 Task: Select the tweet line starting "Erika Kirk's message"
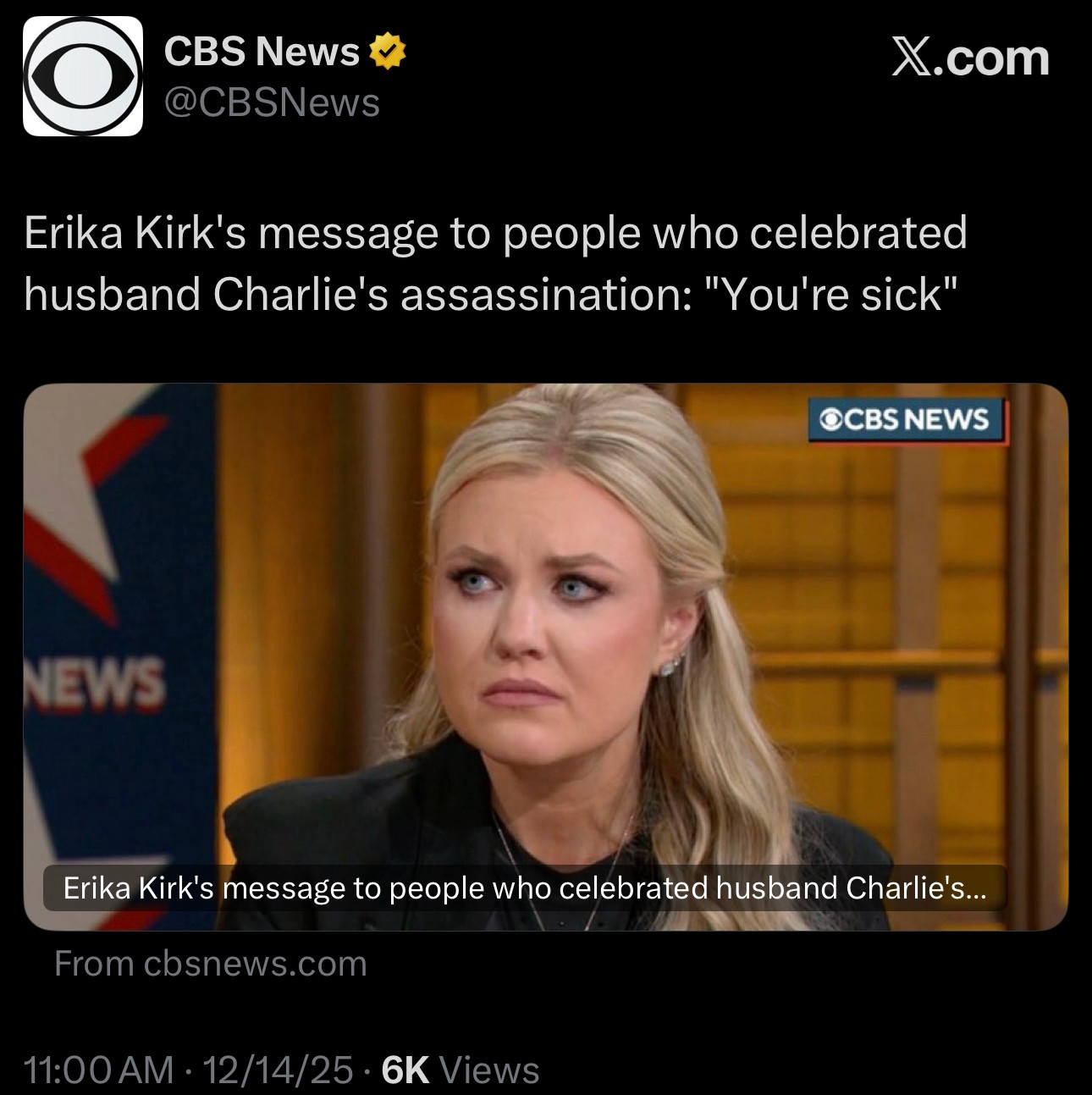pyautogui.click(x=495, y=233)
